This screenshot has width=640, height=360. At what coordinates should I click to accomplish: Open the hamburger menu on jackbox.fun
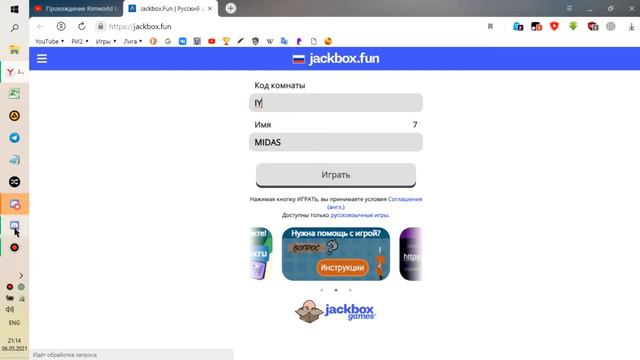(42, 58)
